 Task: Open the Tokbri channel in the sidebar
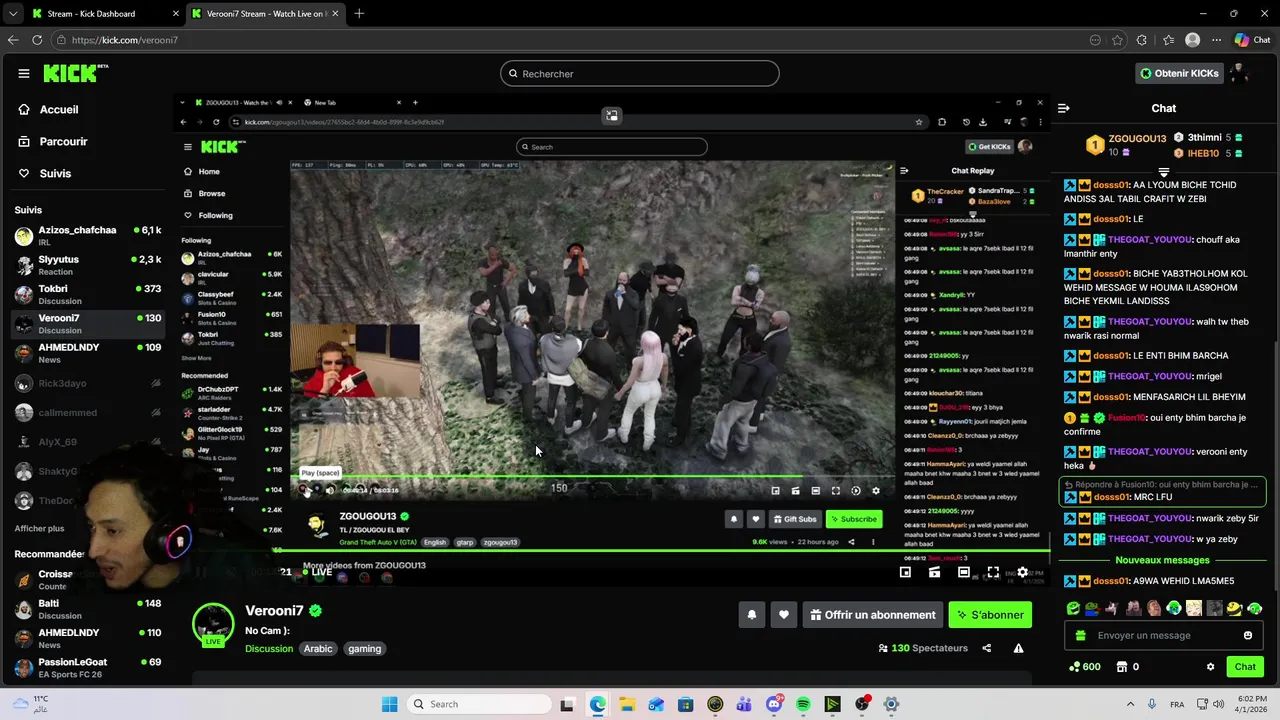[88, 294]
